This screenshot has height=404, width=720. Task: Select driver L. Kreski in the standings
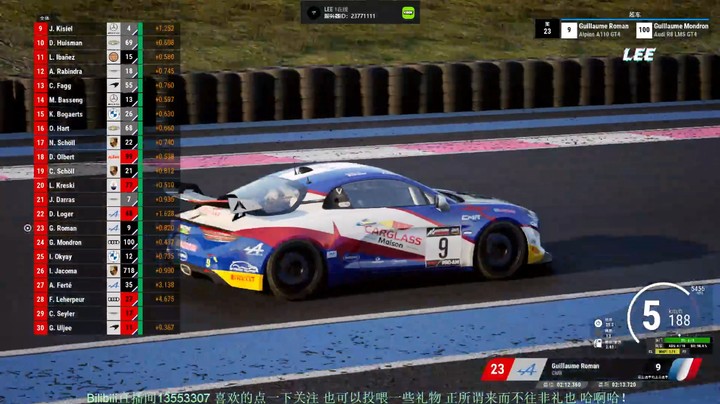pos(62,185)
